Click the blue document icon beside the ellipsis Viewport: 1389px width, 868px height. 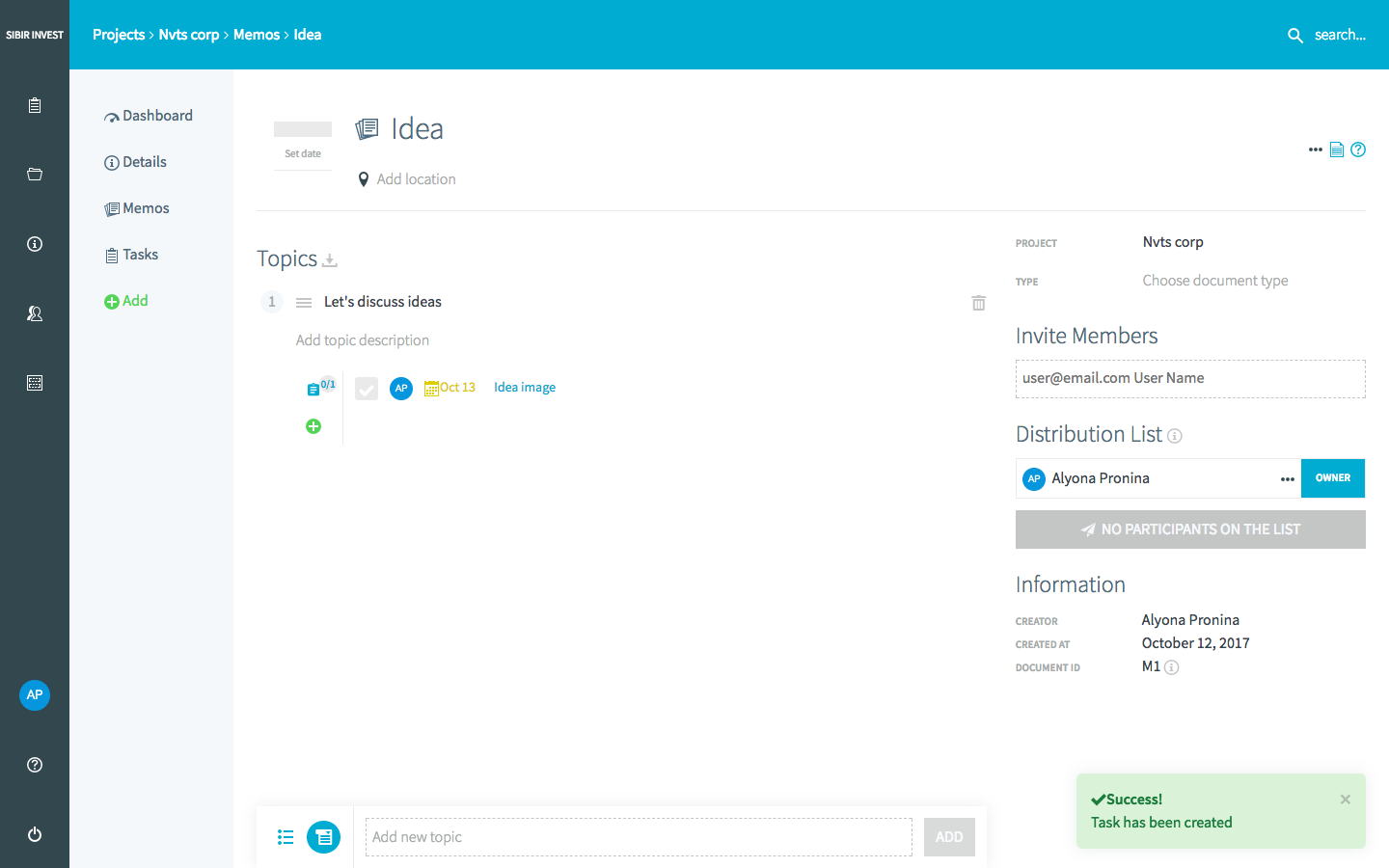(x=1337, y=149)
